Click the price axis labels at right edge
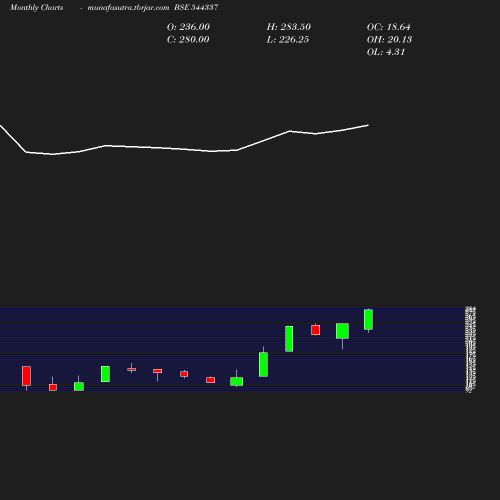The width and height of the screenshot is (500, 500). (470, 349)
